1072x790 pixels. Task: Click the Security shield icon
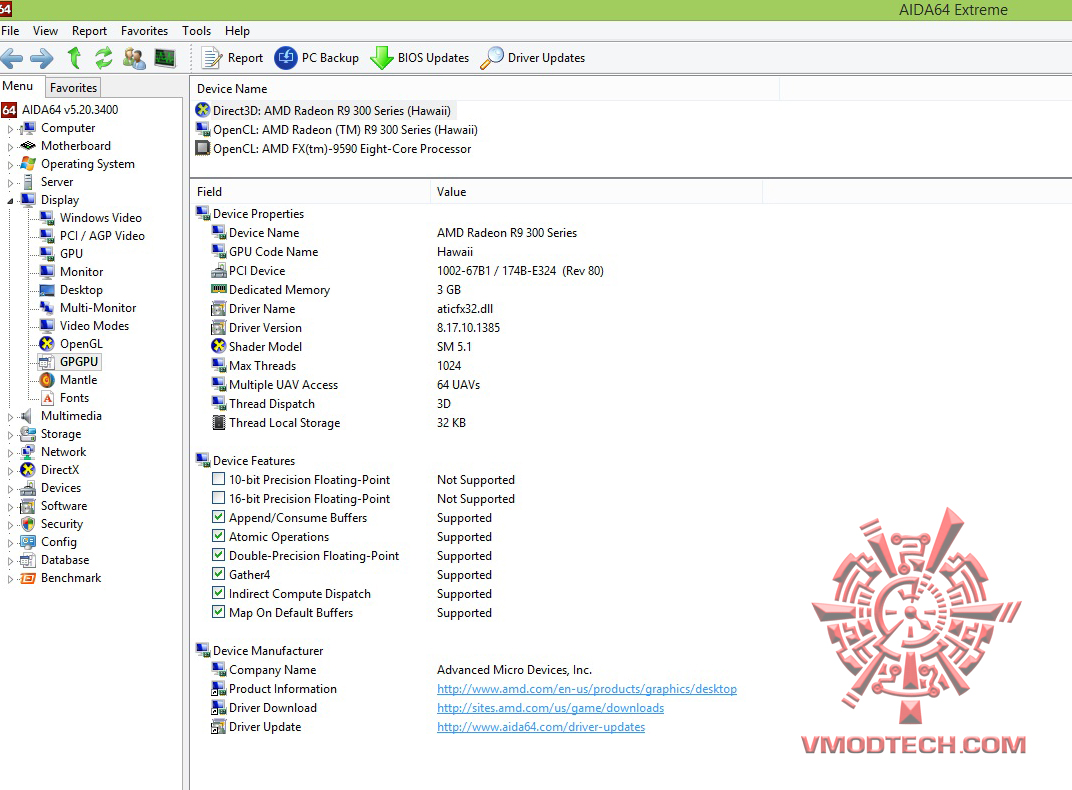(27, 524)
